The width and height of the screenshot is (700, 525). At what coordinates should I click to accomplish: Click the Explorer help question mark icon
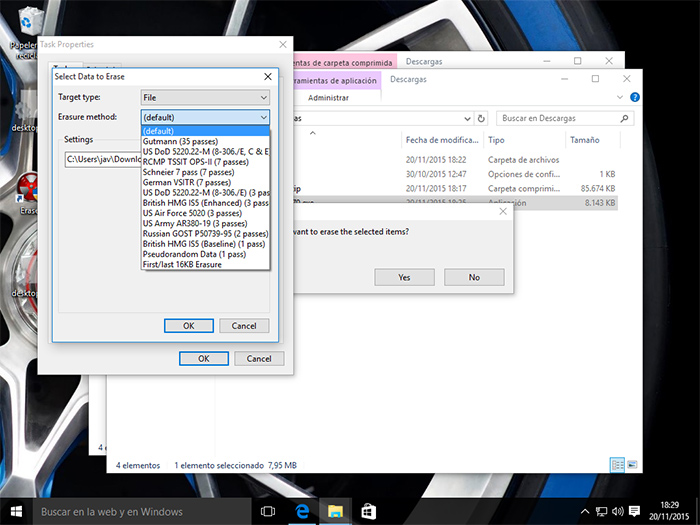(x=632, y=98)
